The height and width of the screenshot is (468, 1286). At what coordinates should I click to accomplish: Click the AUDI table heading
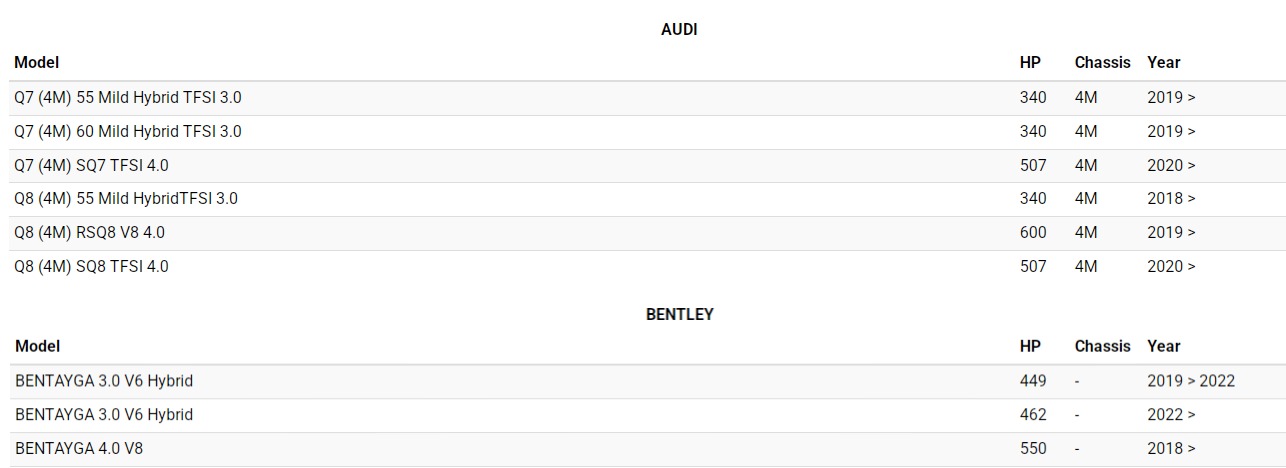(x=679, y=30)
